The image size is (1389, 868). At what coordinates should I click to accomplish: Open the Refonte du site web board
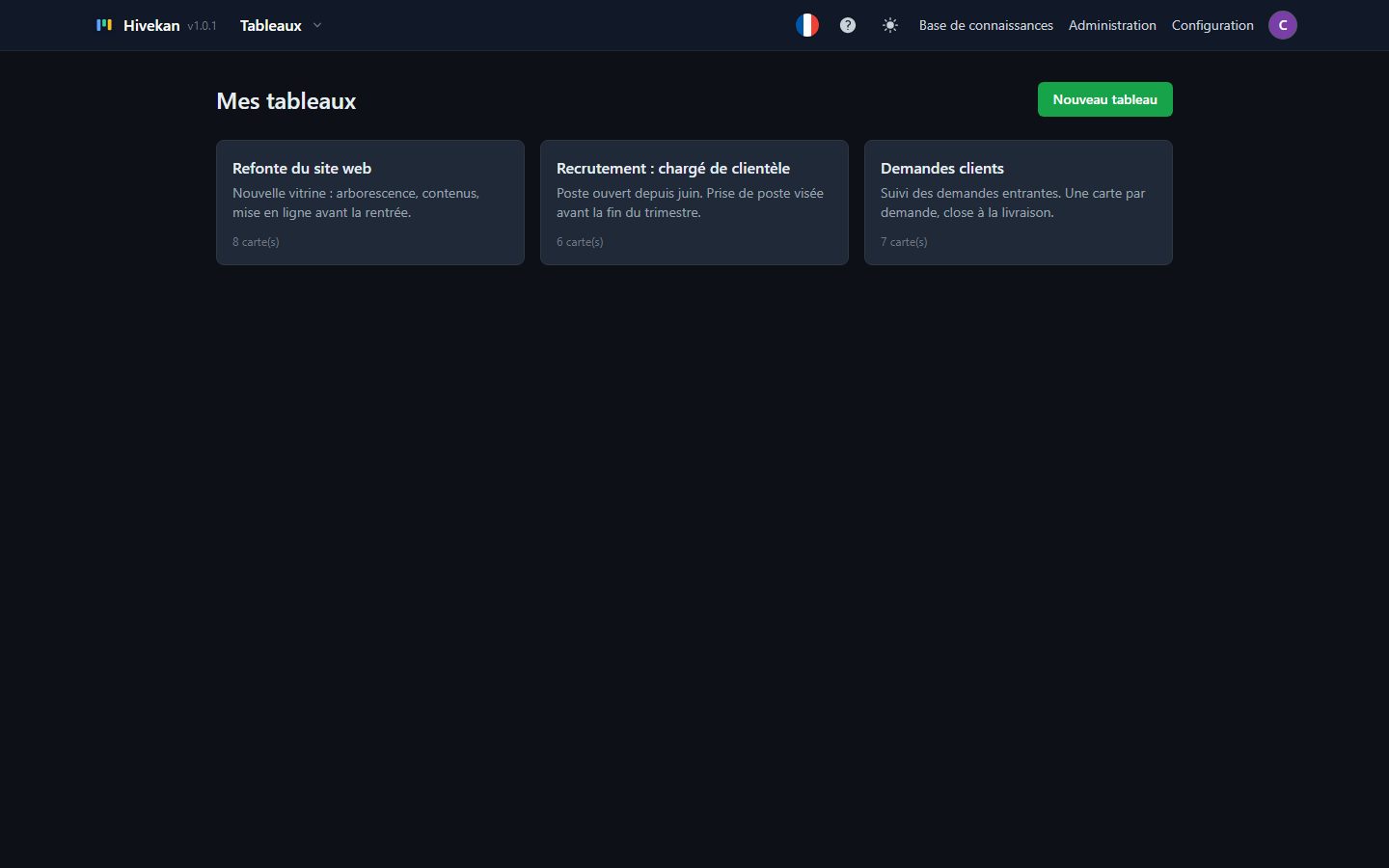pyautogui.click(x=370, y=203)
